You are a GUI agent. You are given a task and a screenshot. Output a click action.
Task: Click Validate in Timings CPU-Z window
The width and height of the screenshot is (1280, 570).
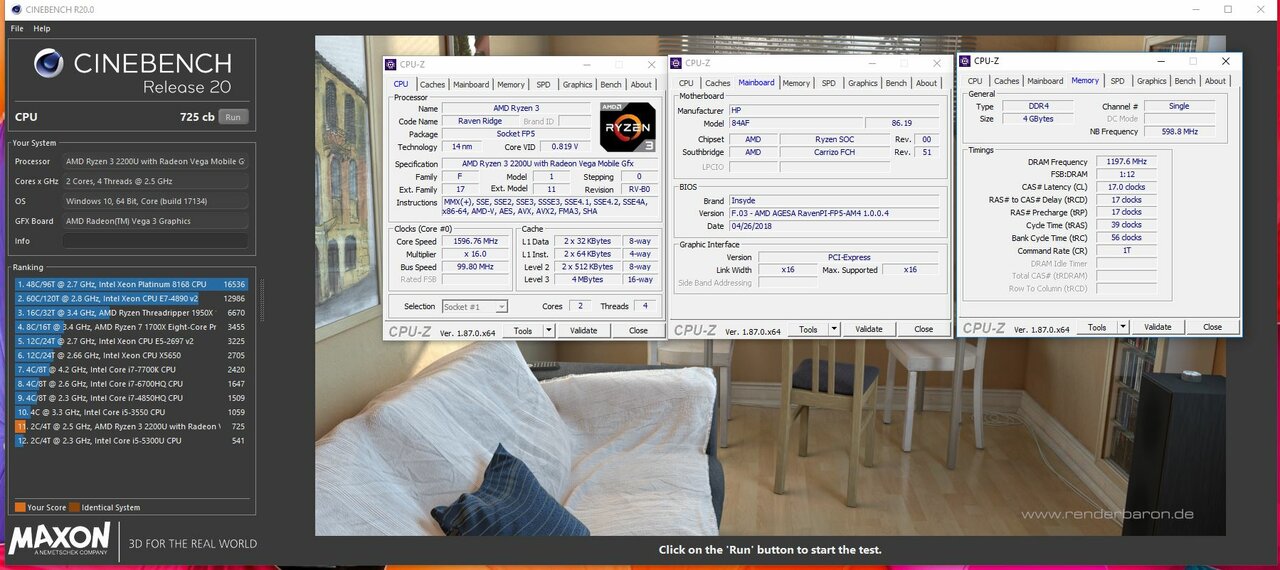coord(1158,327)
